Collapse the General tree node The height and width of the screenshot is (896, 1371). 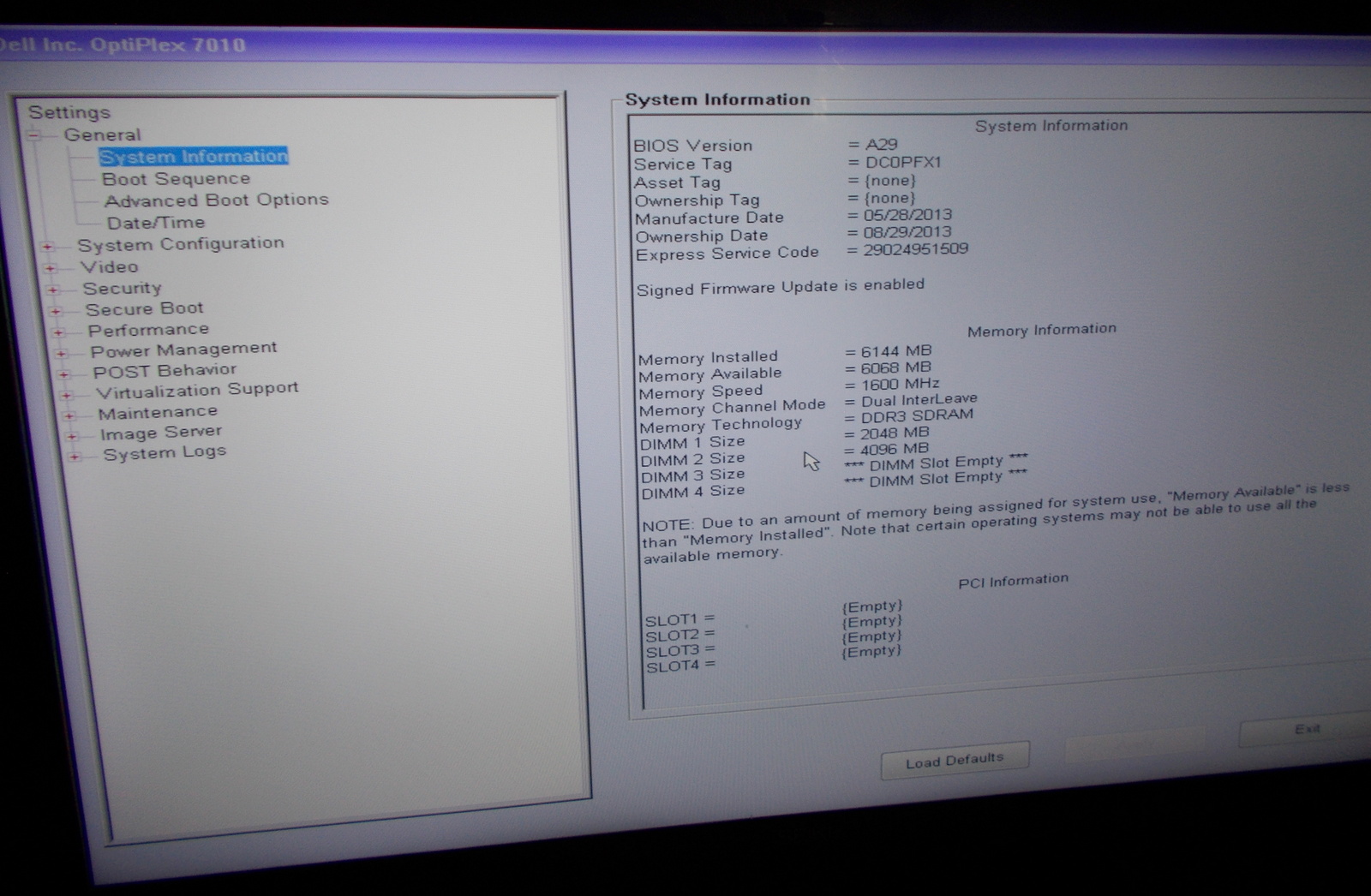click(x=34, y=135)
